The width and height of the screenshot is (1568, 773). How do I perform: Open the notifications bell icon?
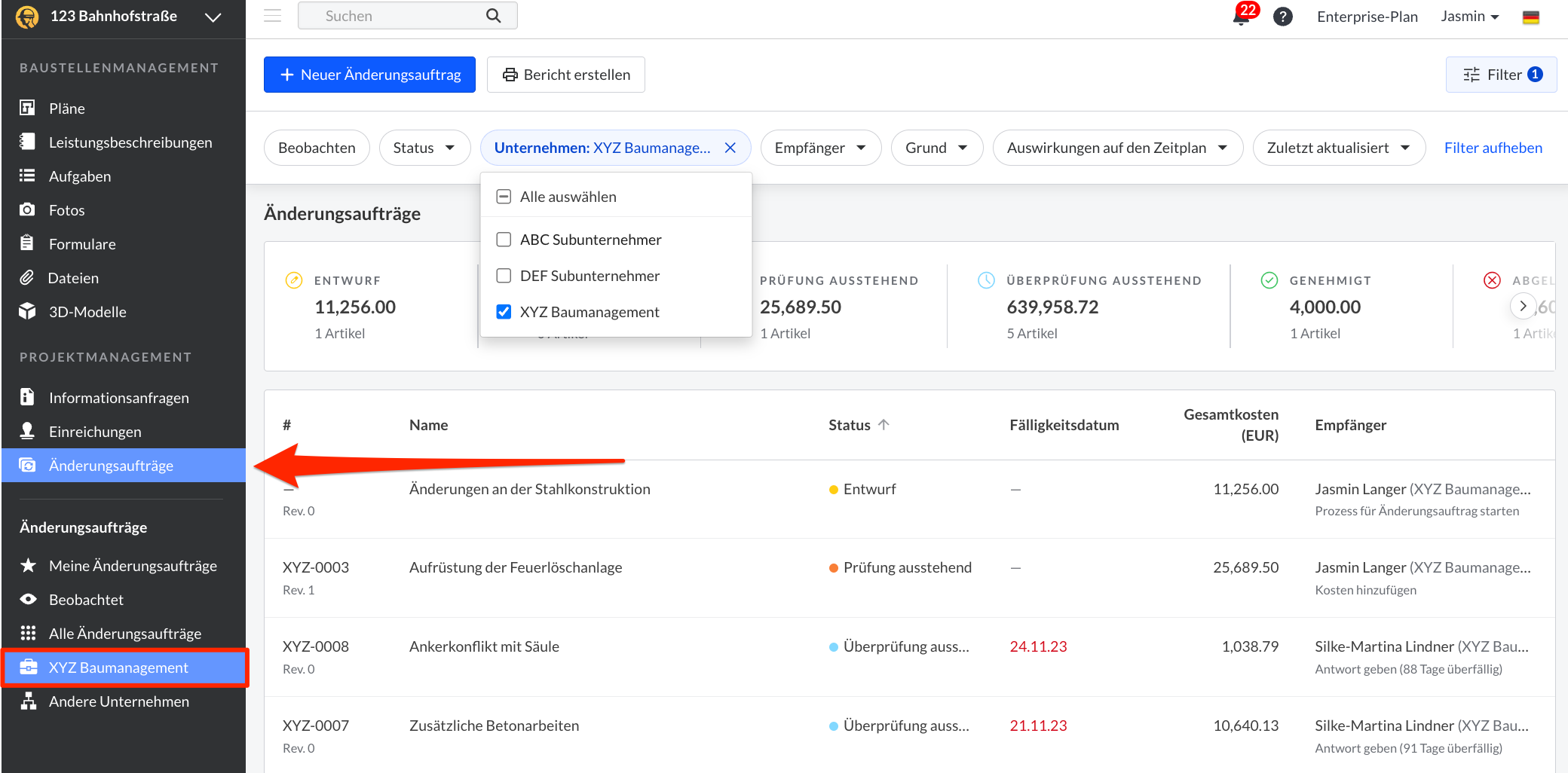(x=1241, y=17)
